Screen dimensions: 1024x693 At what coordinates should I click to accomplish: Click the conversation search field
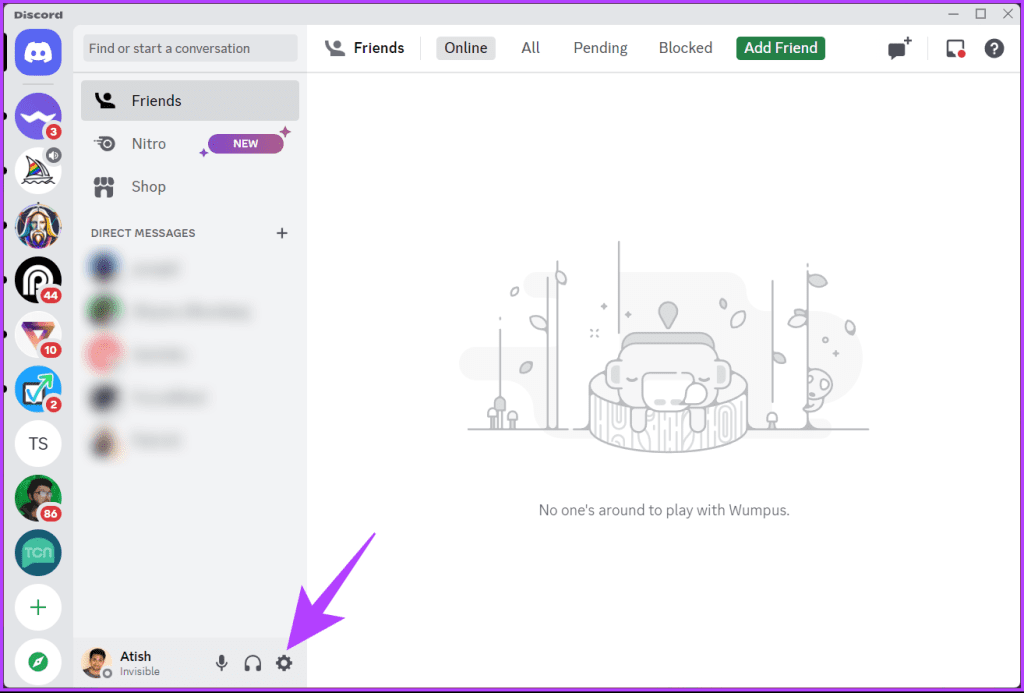coord(190,48)
